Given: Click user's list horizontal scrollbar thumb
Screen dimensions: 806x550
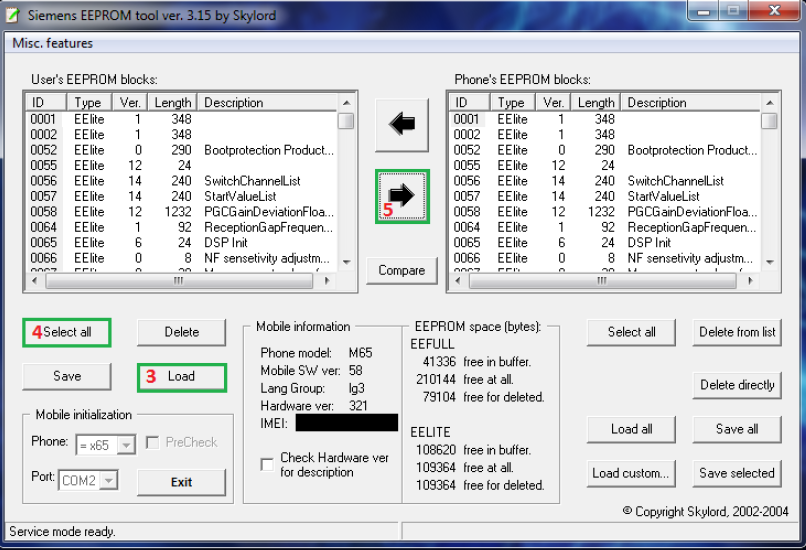Looking at the screenshot, I should point(179,281).
